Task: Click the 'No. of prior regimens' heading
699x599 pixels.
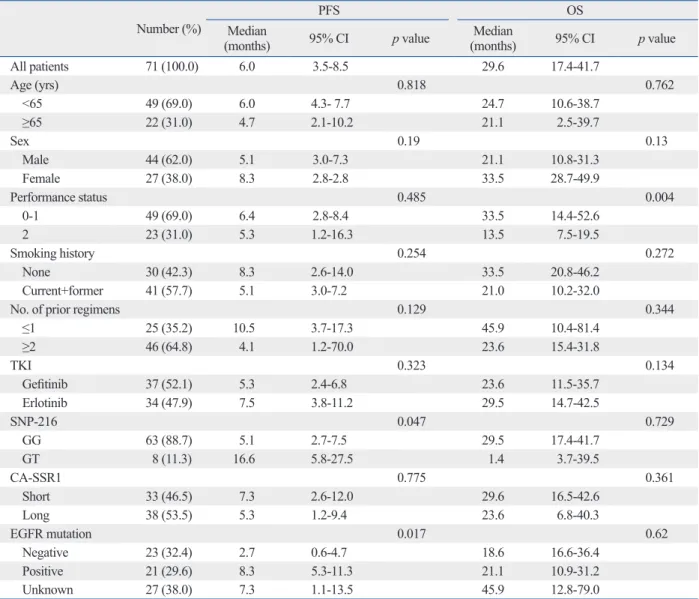Action: pyautogui.click(x=65, y=310)
